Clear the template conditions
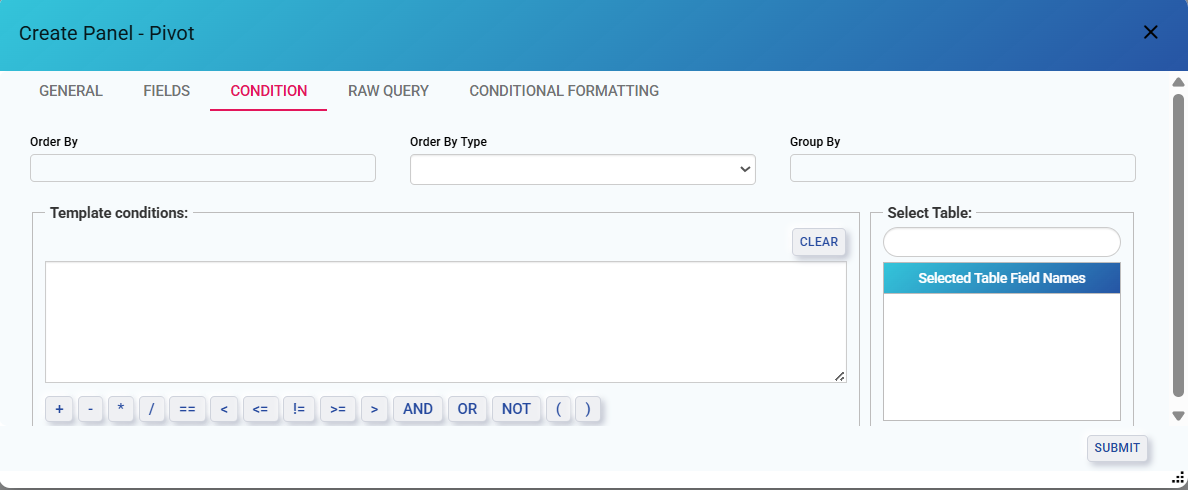Screen dimensions: 1188x490 point(818,242)
